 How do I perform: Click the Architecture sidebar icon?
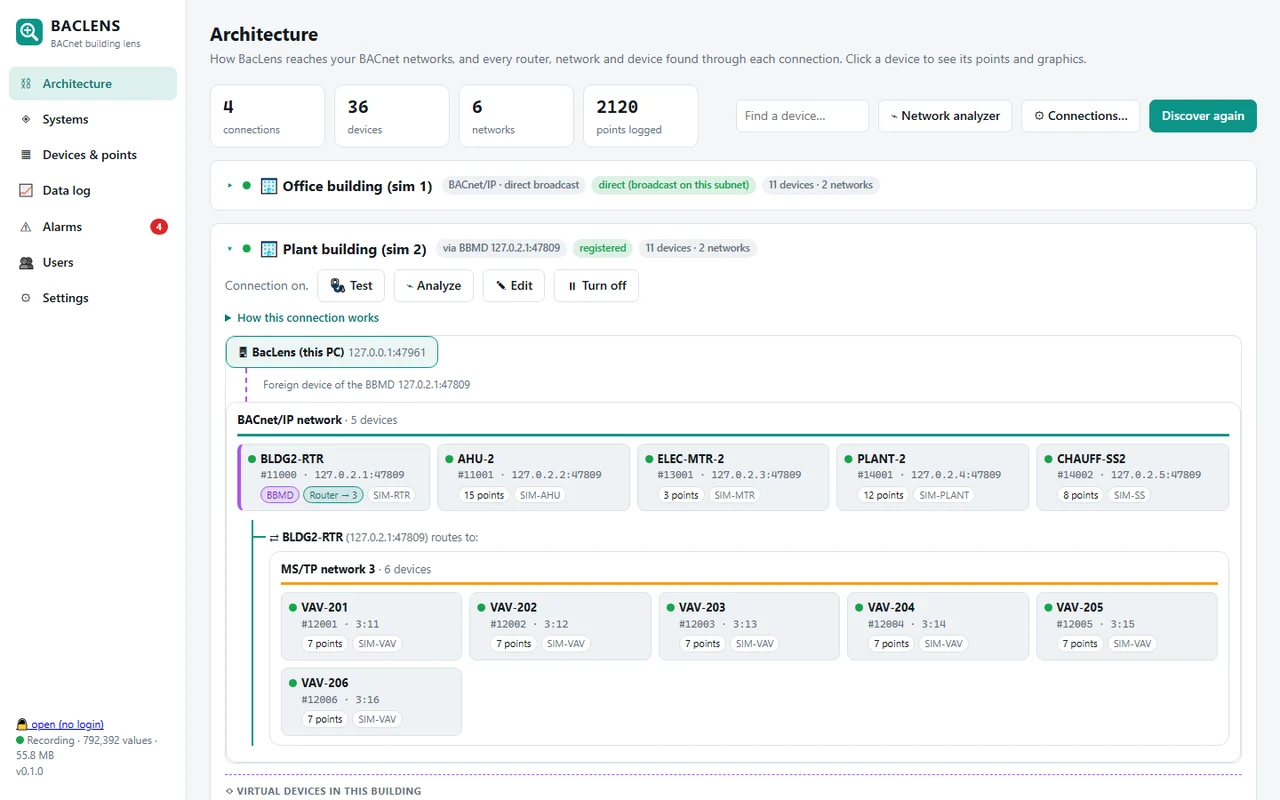(x=26, y=84)
